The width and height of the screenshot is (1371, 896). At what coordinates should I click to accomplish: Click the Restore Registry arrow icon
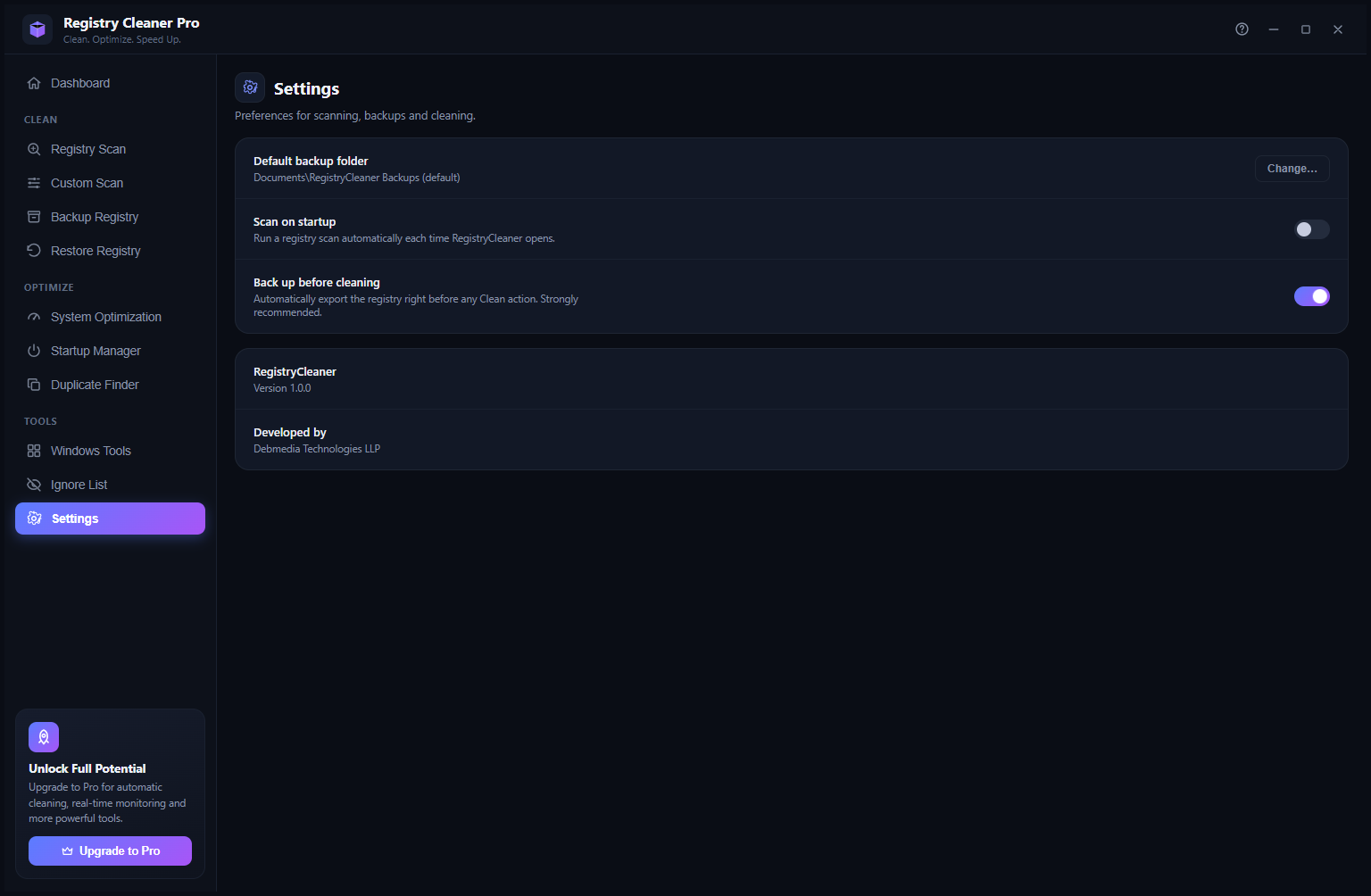[x=34, y=251]
